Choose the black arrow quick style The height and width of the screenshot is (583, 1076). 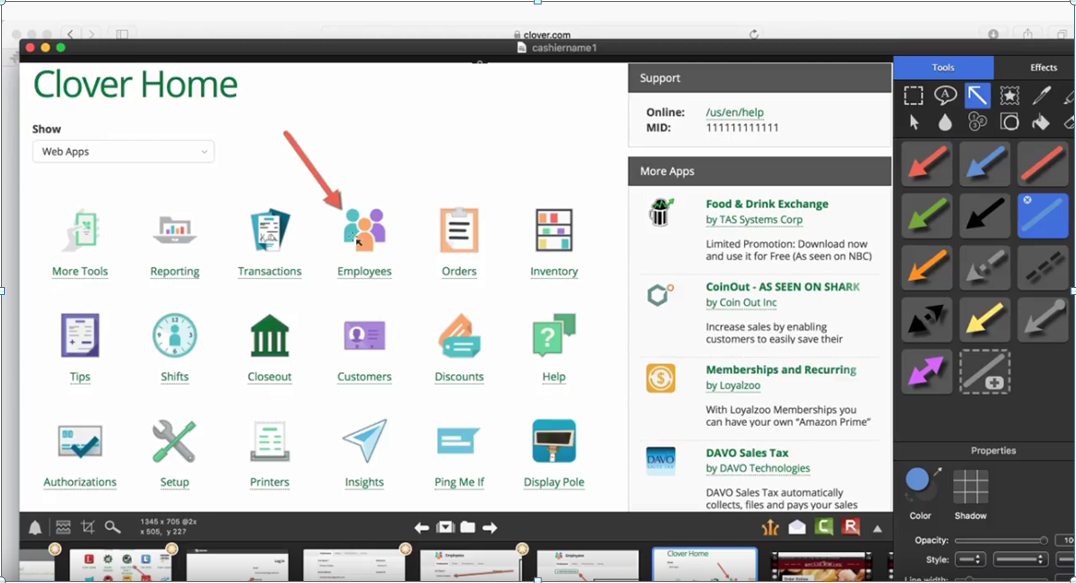click(985, 215)
